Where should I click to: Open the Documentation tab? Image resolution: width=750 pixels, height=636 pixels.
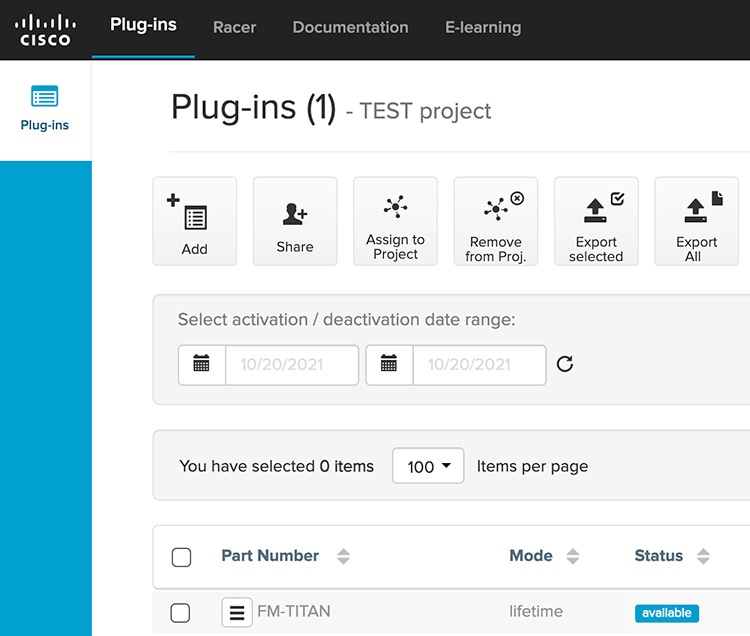(350, 28)
